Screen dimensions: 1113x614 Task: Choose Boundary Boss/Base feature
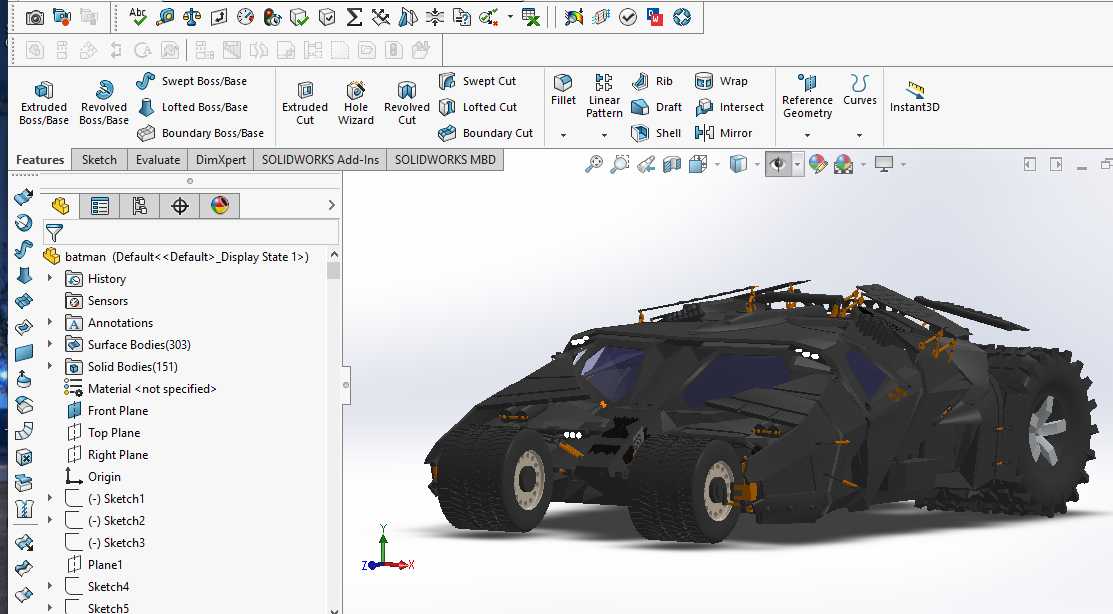200,133
